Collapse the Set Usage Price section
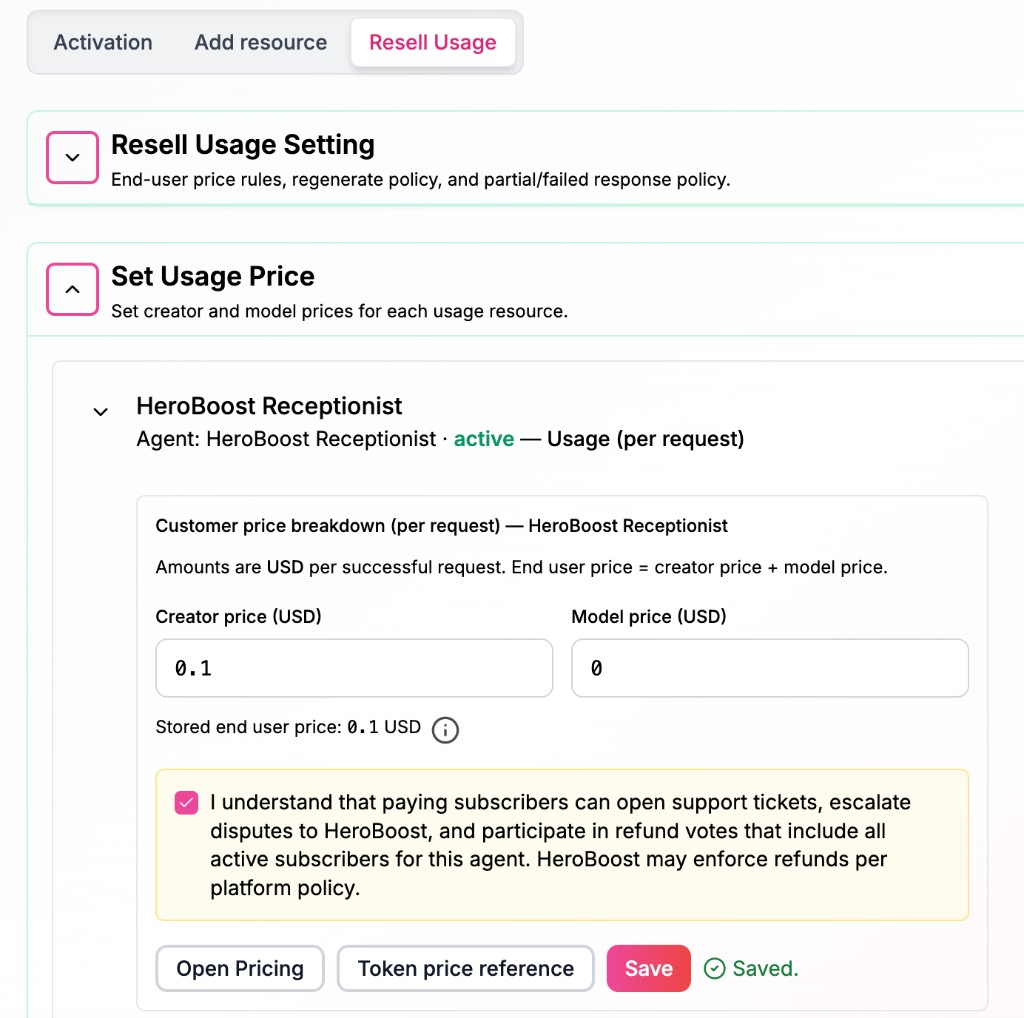1024x1018 pixels. 72,289
